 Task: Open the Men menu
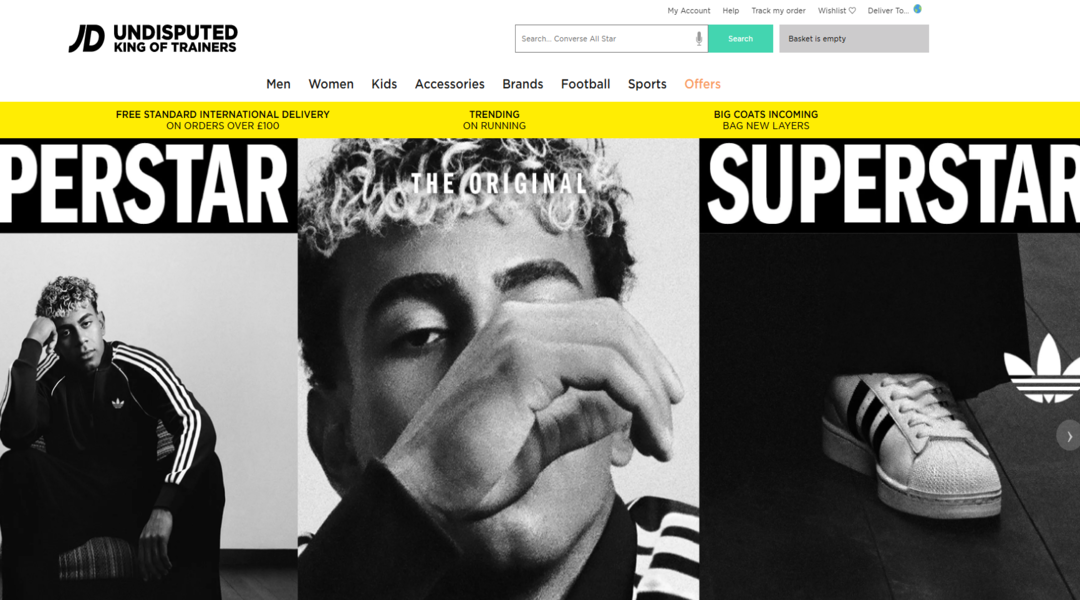pos(278,84)
